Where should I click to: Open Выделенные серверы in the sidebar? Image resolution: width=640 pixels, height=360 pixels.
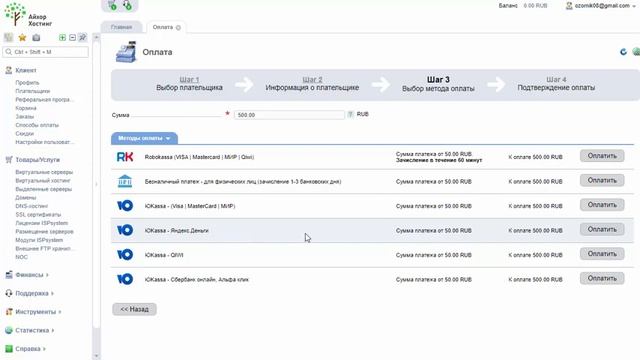(44, 189)
